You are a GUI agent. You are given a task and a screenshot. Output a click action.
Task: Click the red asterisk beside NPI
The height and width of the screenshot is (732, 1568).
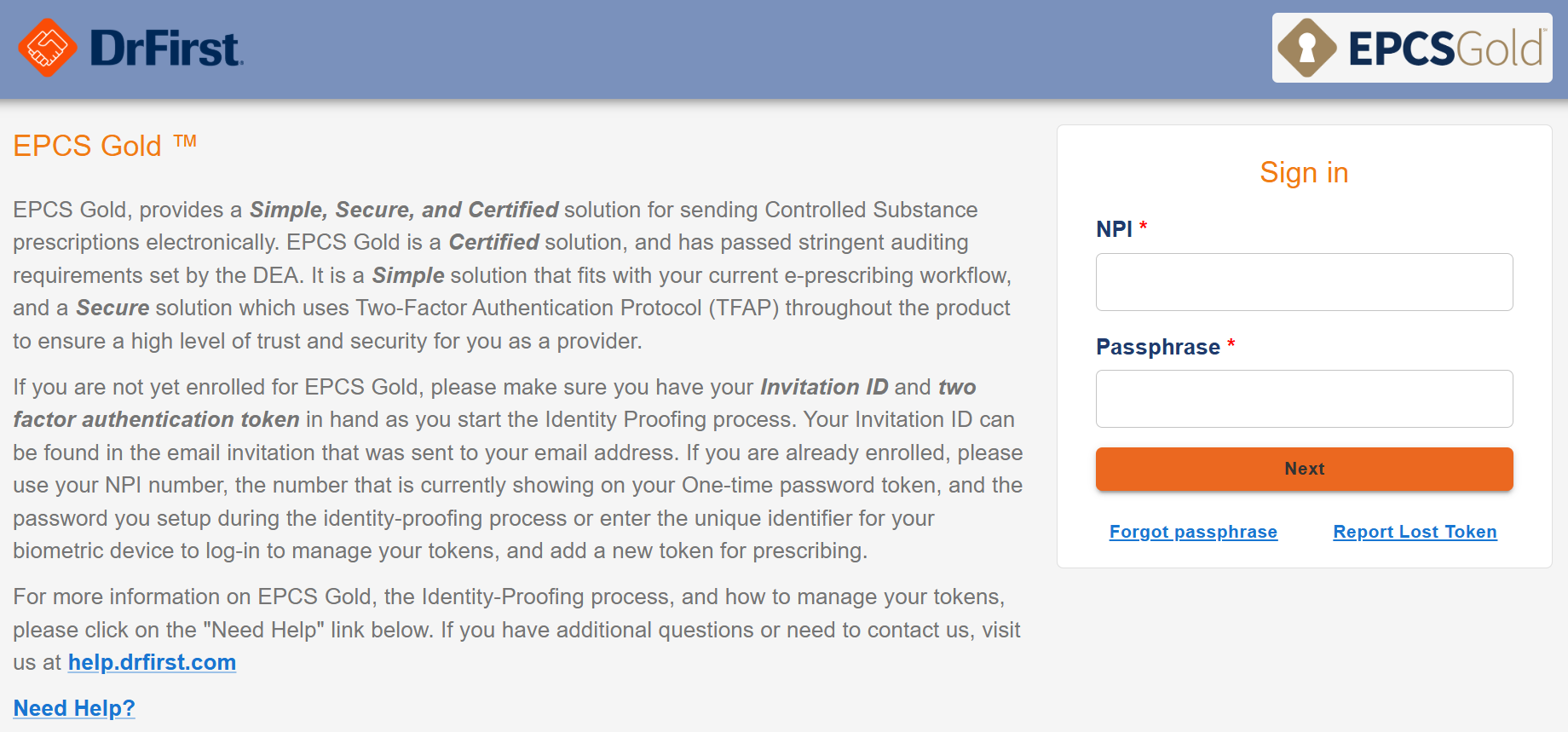point(1144,227)
